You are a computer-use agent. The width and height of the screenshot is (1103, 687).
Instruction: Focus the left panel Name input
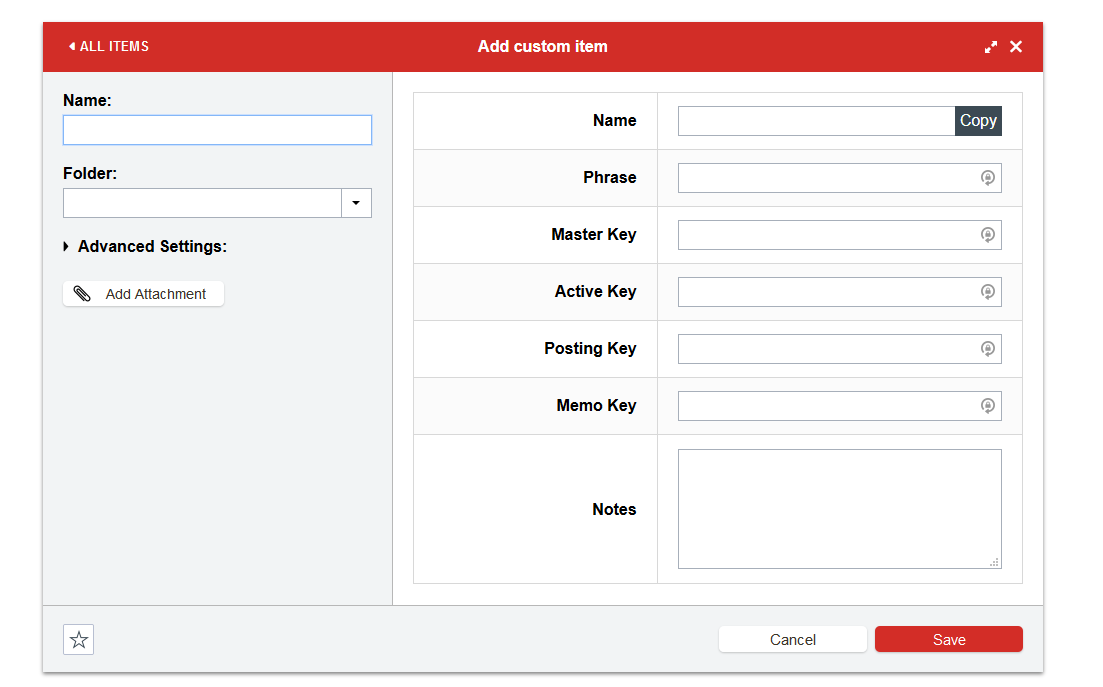tap(217, 130)
